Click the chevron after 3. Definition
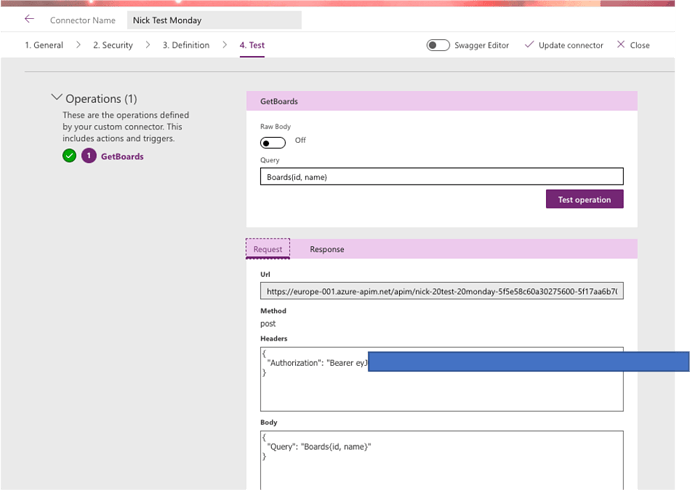 pos(224,44)
